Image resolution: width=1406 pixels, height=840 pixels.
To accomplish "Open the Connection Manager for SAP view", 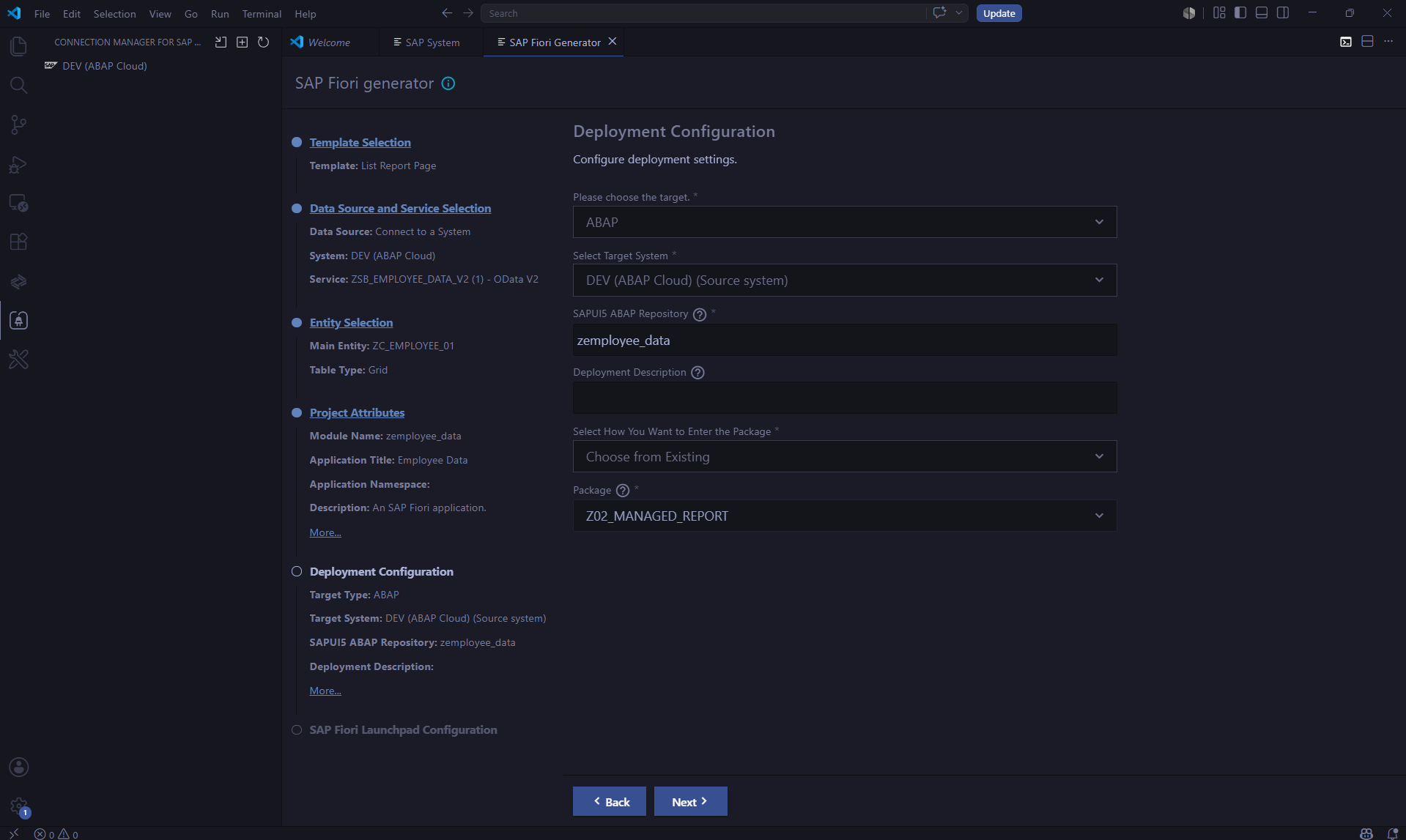I will tap(18, 320).
